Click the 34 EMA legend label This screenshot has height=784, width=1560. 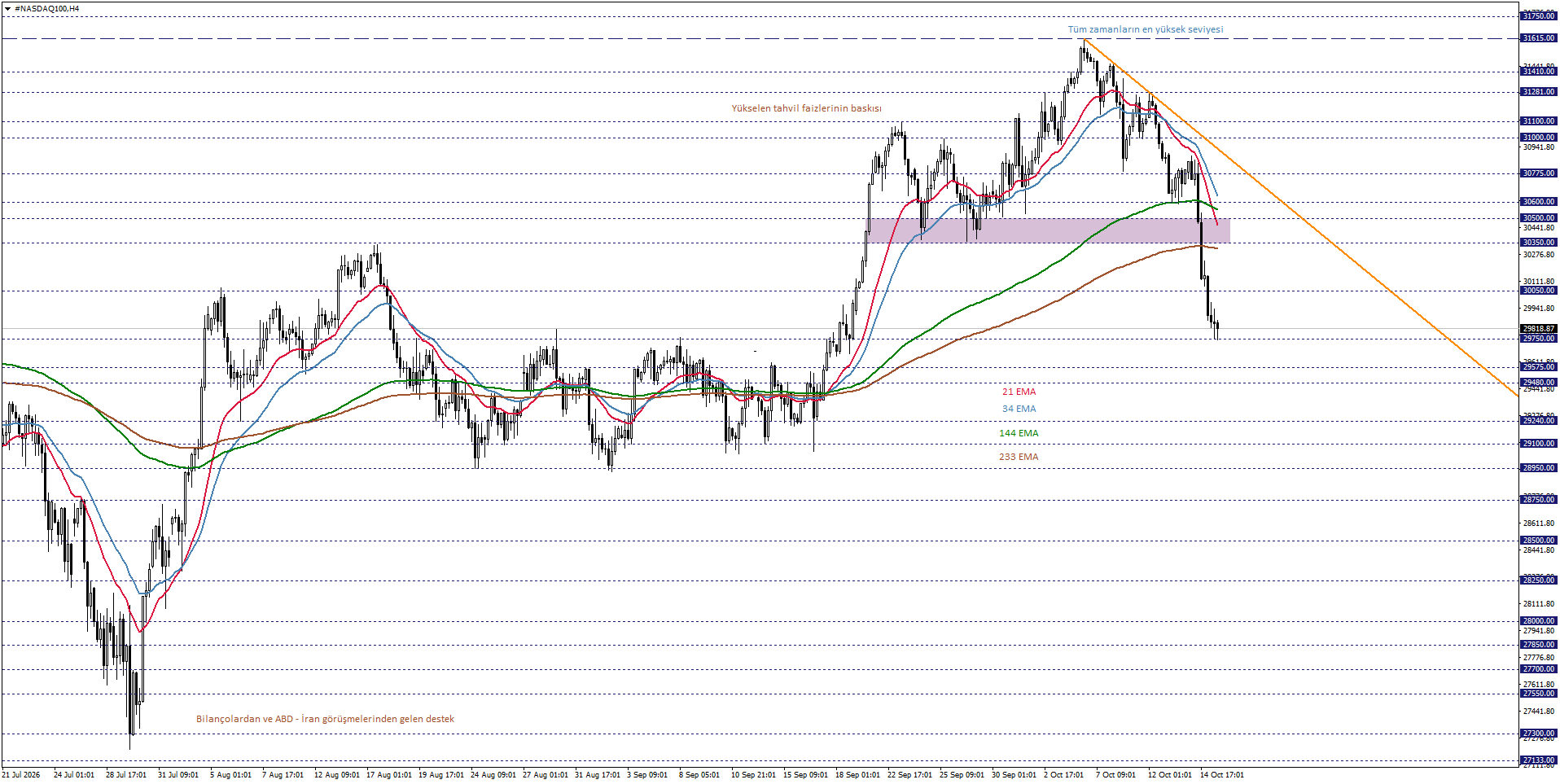(1019, 409)
